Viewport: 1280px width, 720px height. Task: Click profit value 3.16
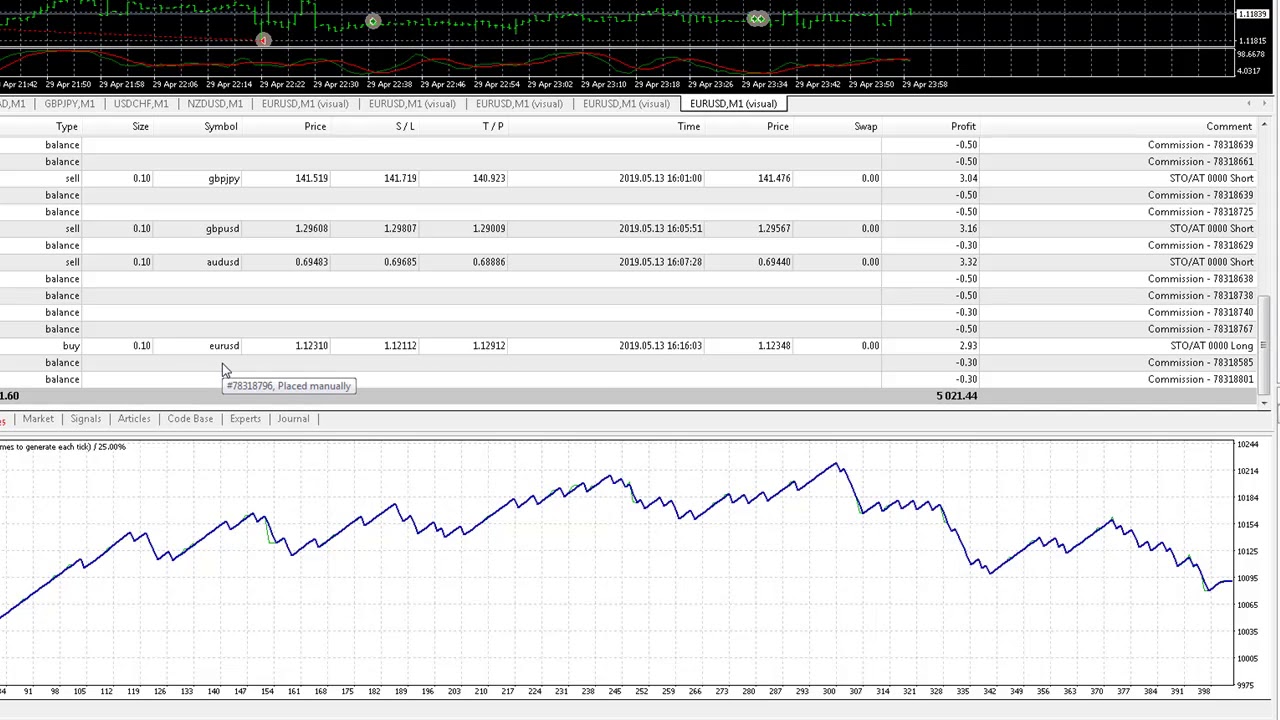968,229
